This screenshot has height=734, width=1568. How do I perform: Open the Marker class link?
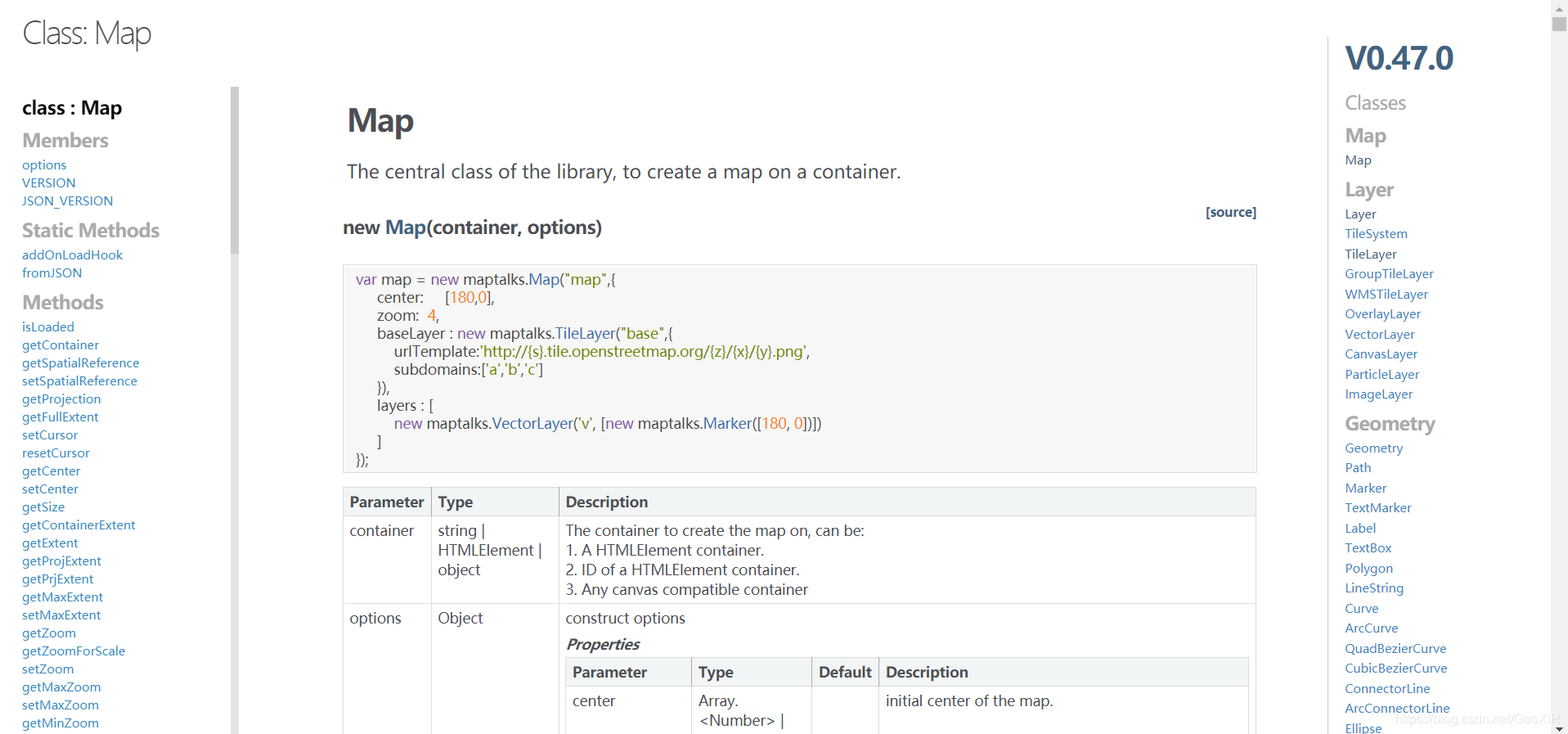tap(1365, 489)
